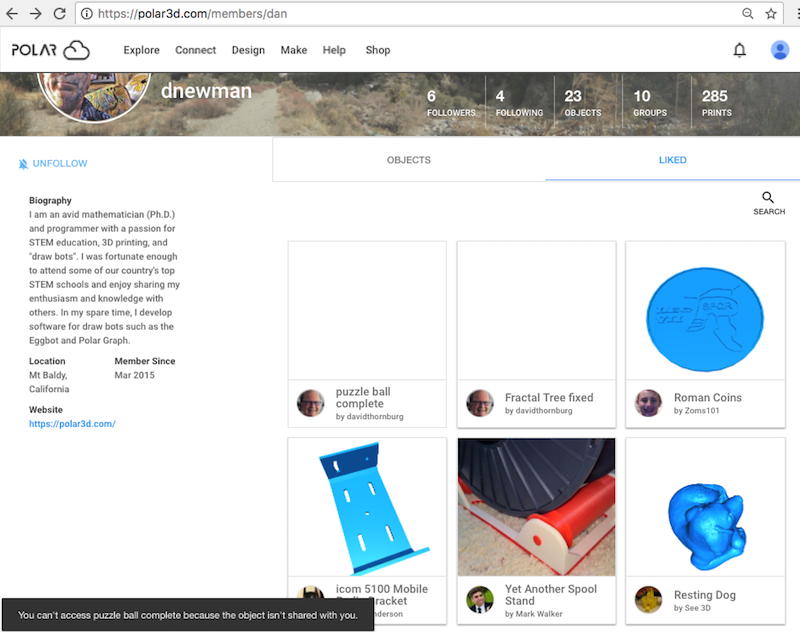View the 285 Prints count

coord(716,103)
